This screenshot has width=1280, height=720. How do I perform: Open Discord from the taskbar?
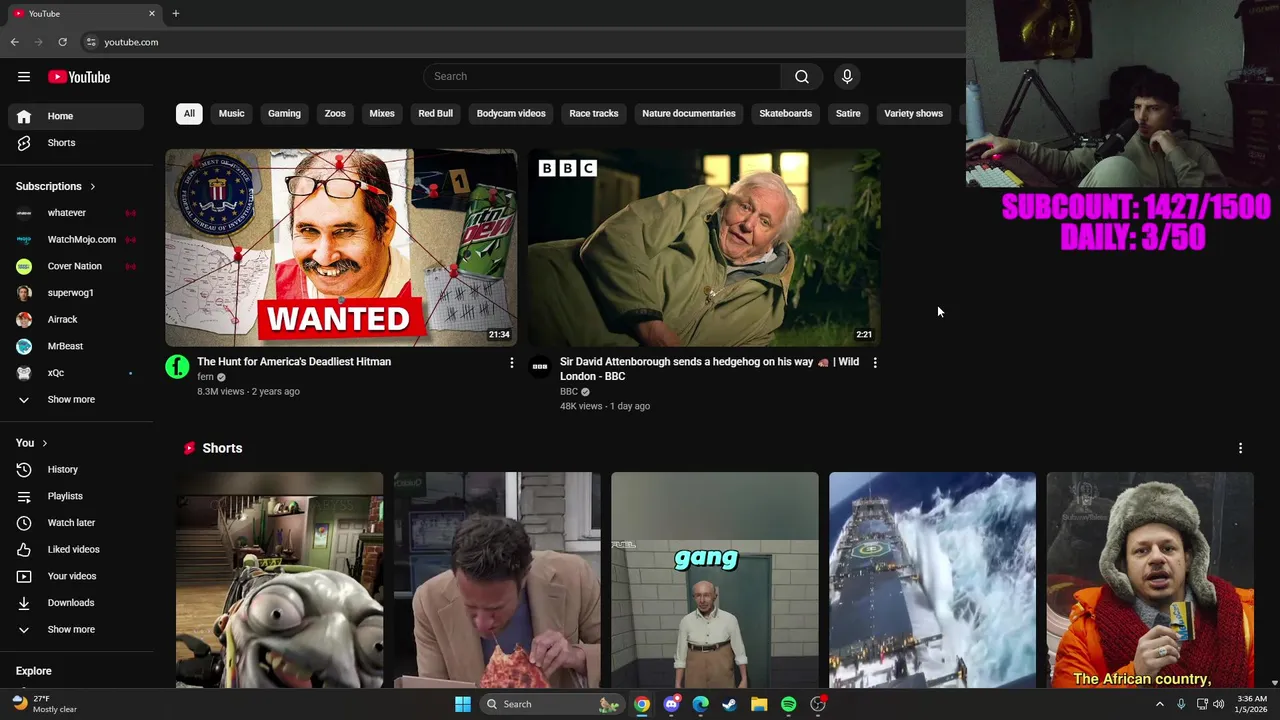tap(671, 704)
